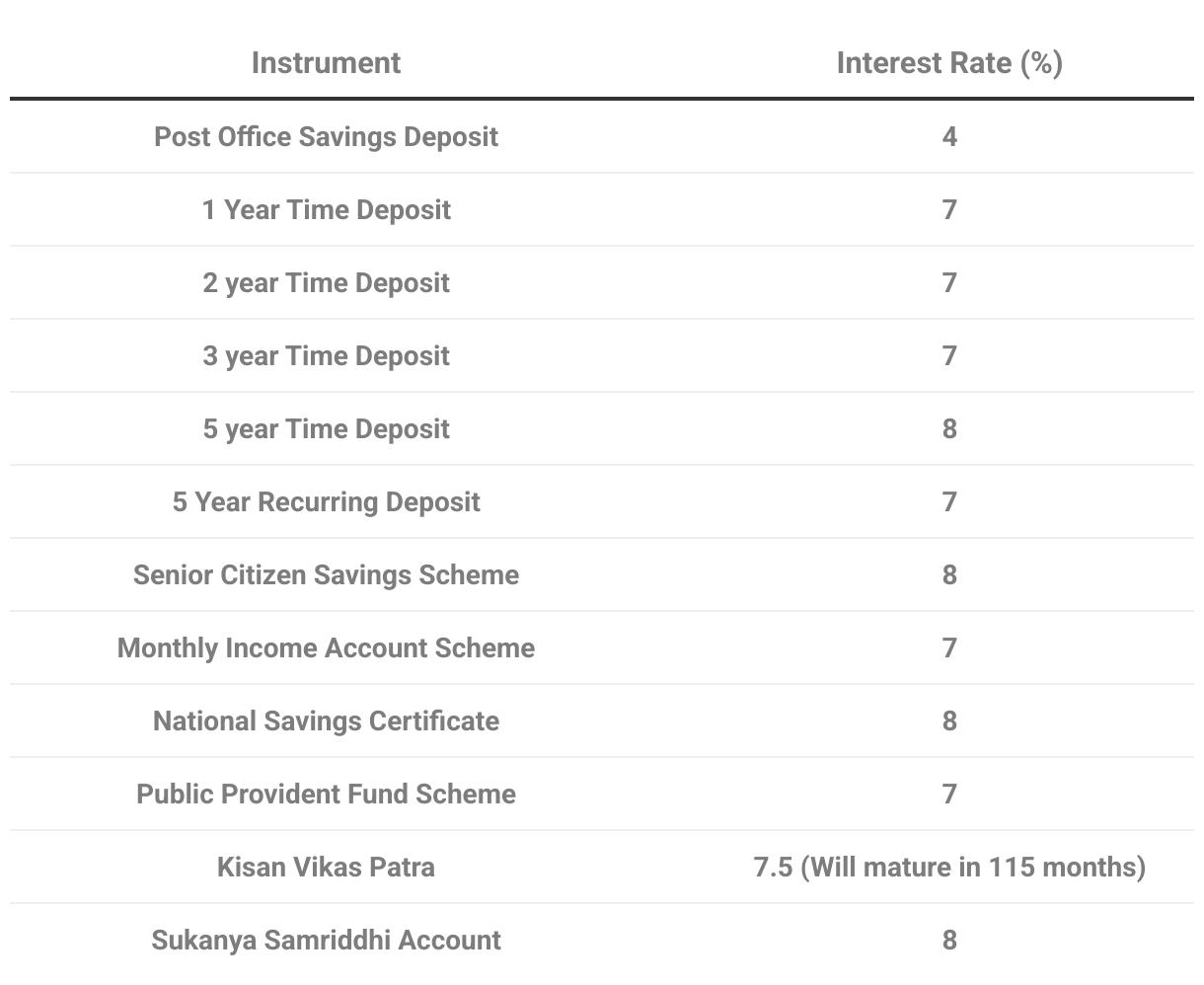Click the Post Office Savings Deposit rate value 4
This screenshot has height=985, width=1204.
click(x=949, y=137)
